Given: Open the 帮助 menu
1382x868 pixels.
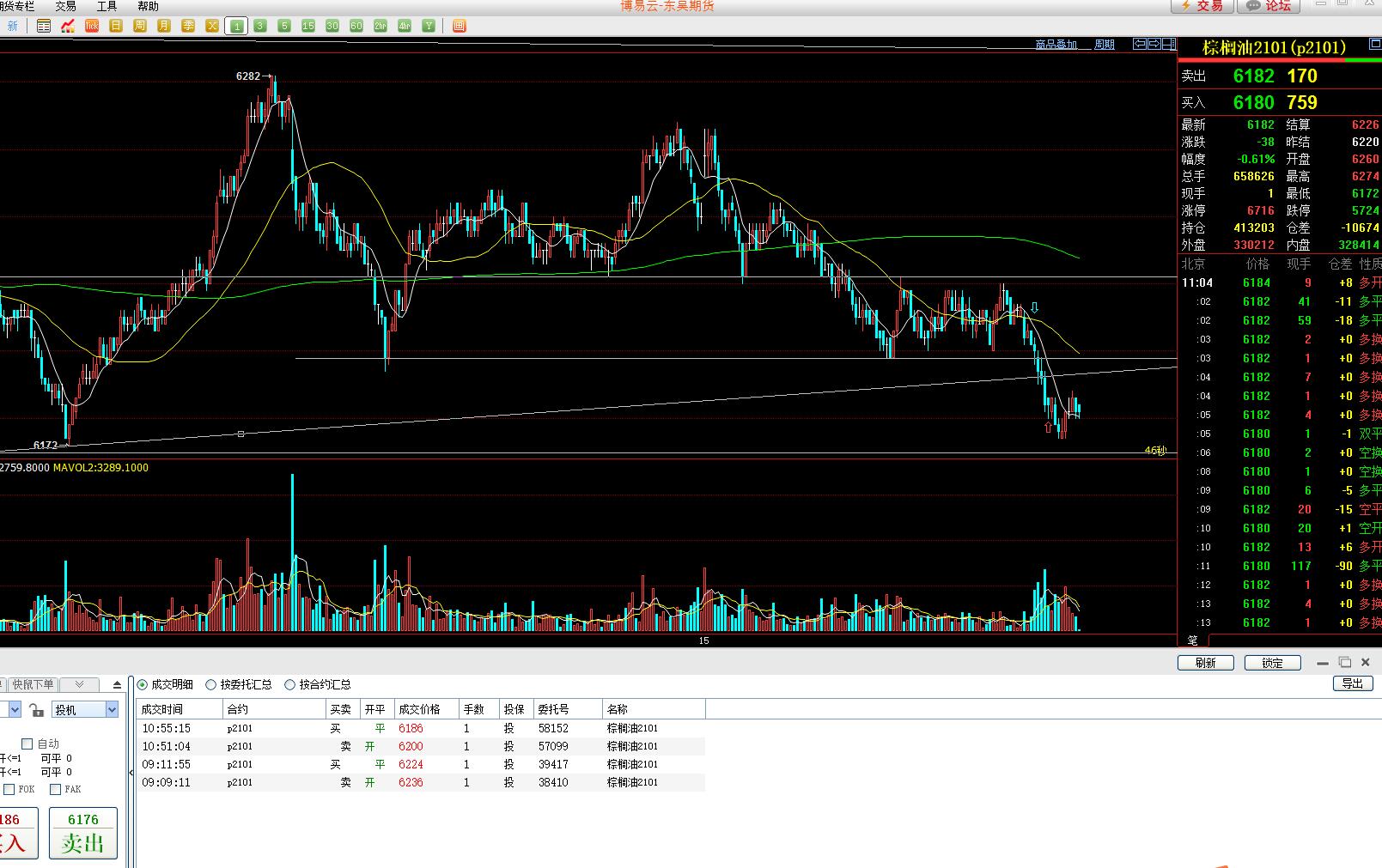Looking at the screenshot, I should click(x=148, y=6).
